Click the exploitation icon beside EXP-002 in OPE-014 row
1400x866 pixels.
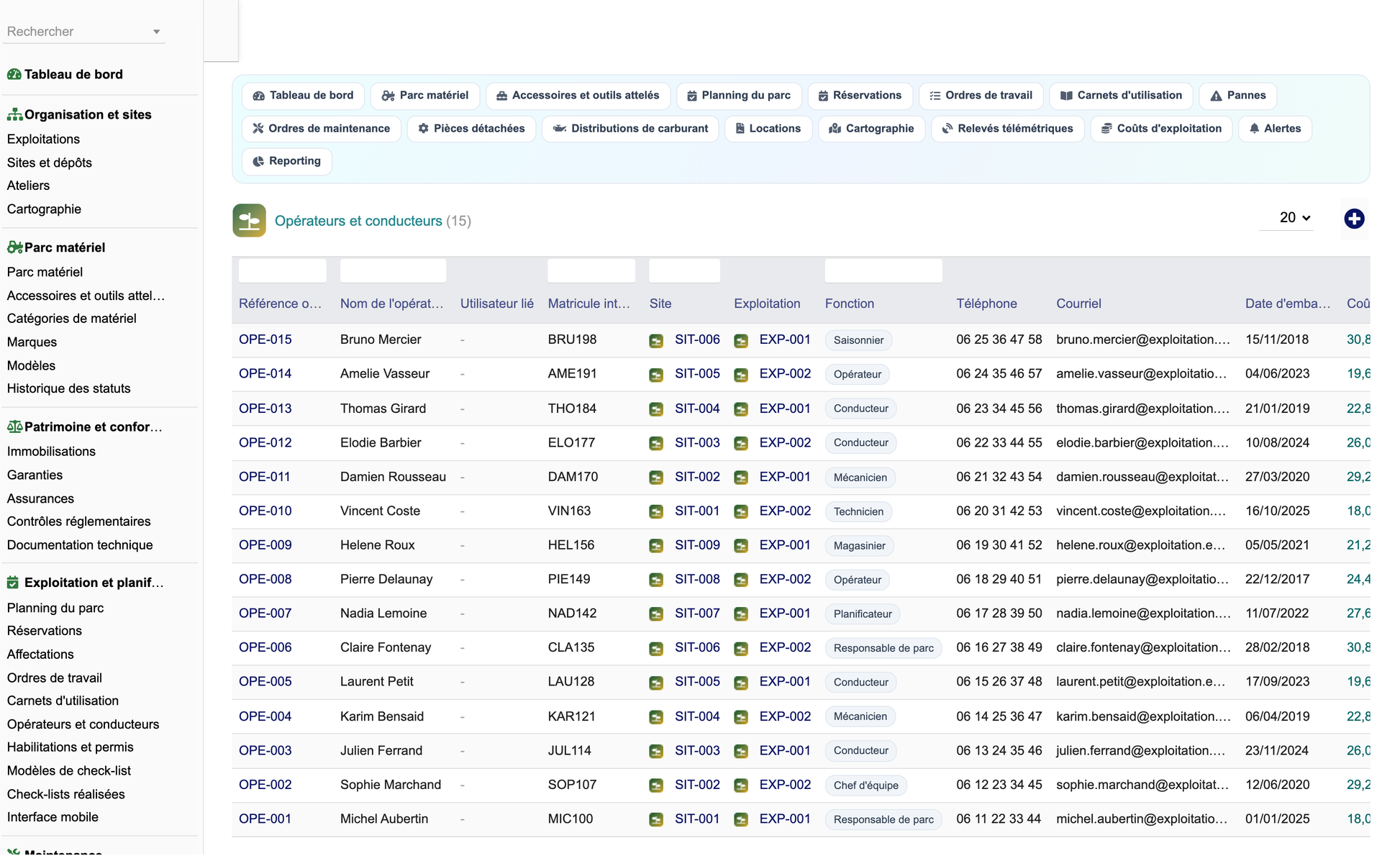coord(741,375)
